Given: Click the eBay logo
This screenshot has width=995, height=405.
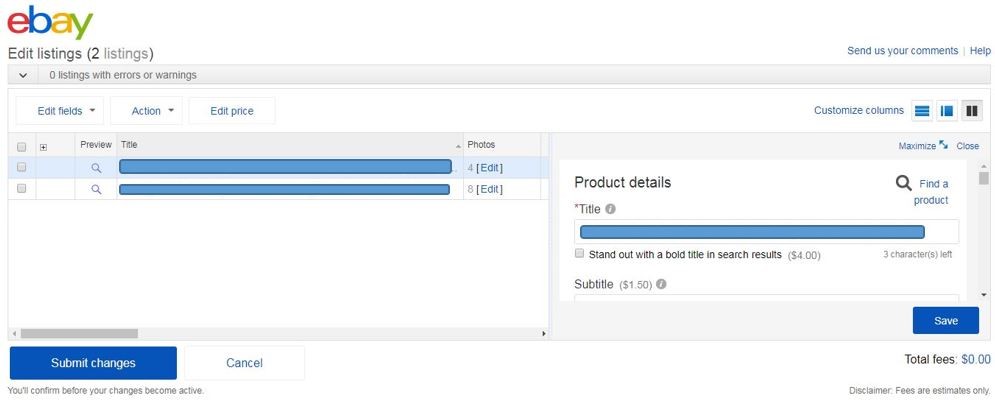Looking at the screenshot, I should click(x=49, y=23).
